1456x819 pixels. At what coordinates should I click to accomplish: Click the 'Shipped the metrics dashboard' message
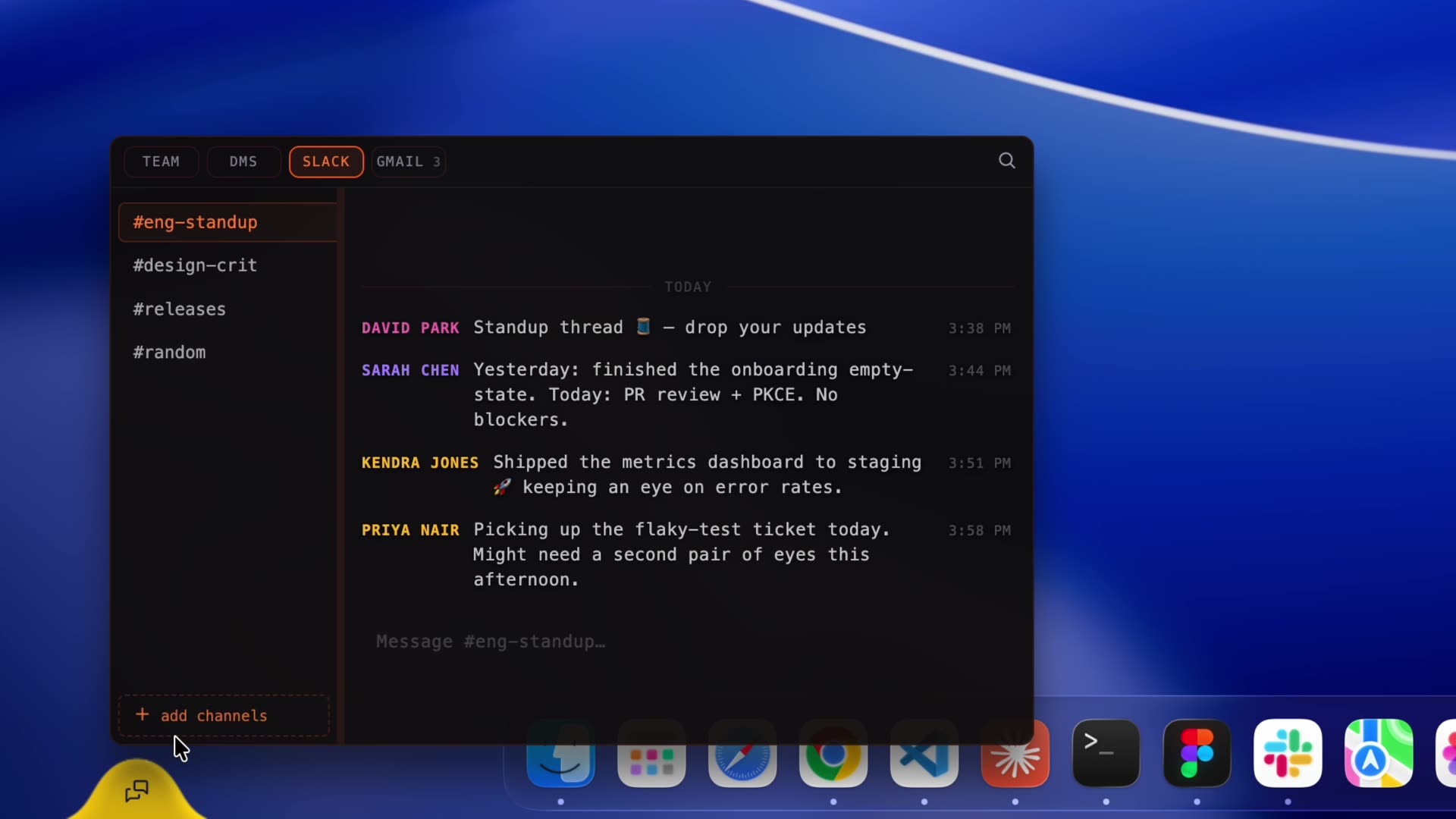[x=708, y=475]
